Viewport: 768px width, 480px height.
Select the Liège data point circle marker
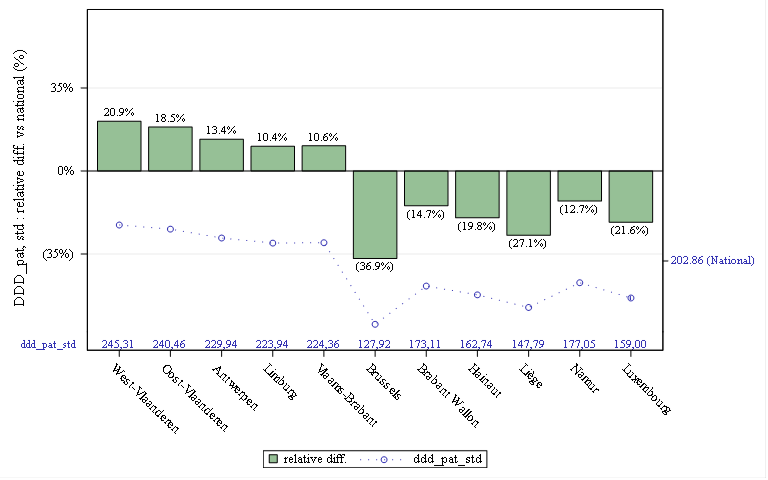click(528, 308)
